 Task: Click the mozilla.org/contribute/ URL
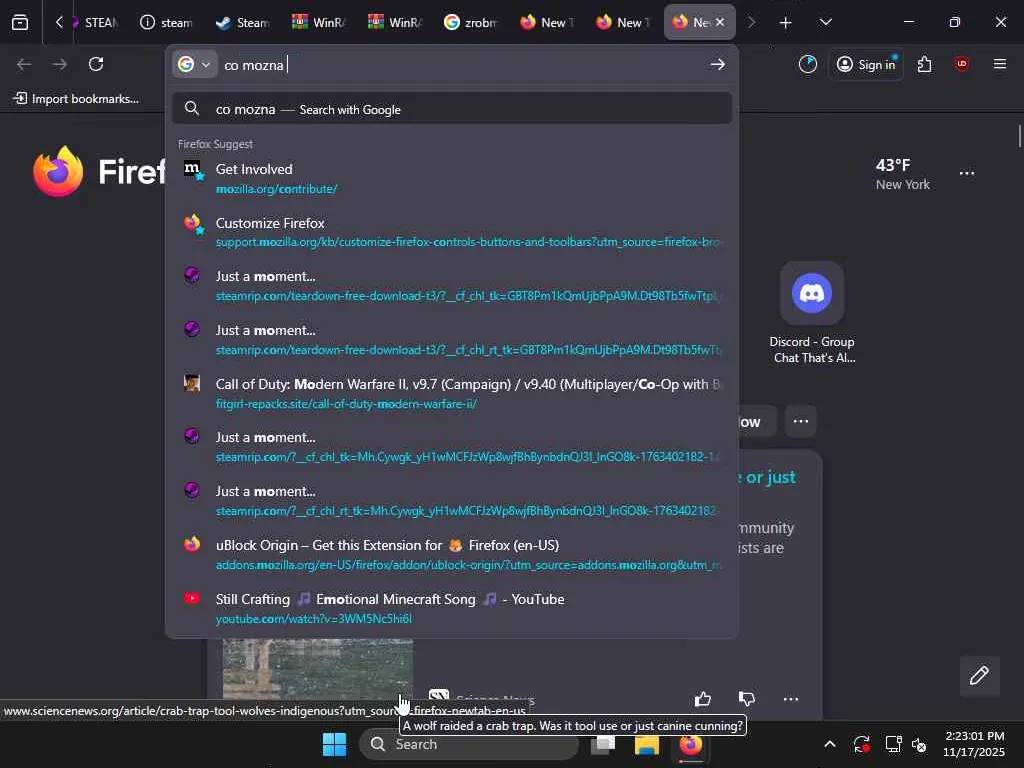(x=276, y=189)
